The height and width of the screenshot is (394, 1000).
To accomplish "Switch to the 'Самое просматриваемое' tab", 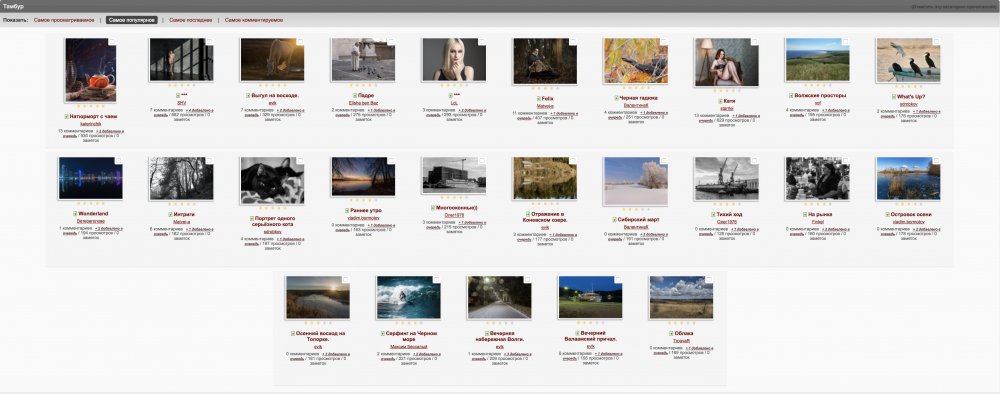I will point(64,20).
